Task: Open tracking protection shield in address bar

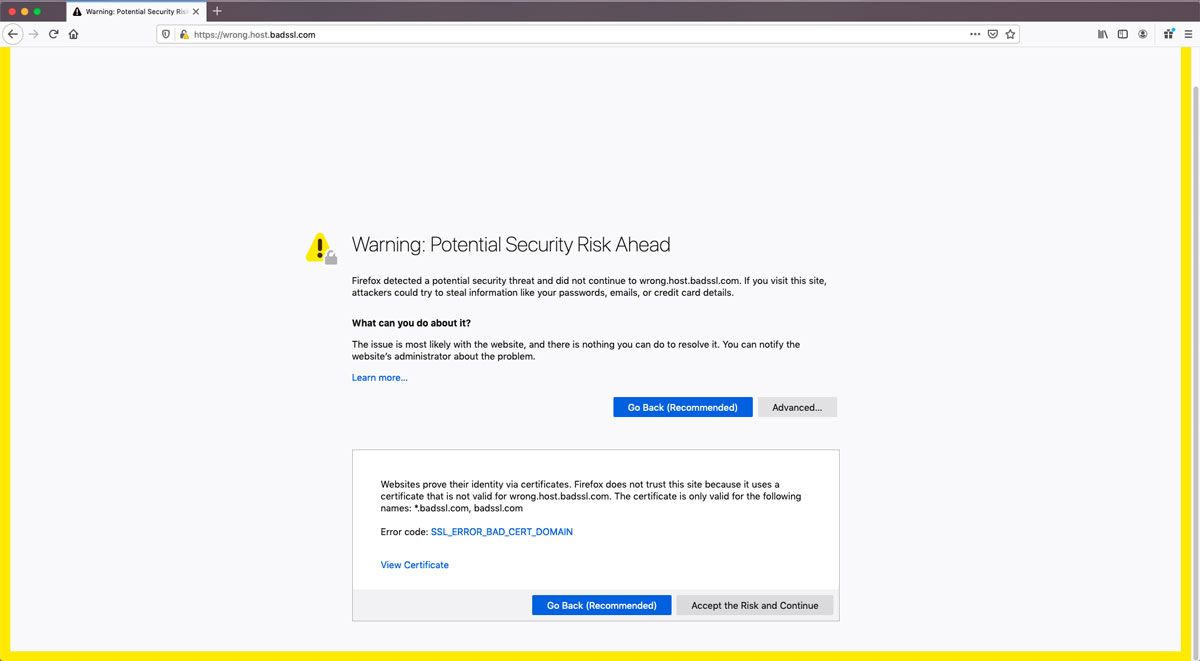Action: (x=167, y=34)
